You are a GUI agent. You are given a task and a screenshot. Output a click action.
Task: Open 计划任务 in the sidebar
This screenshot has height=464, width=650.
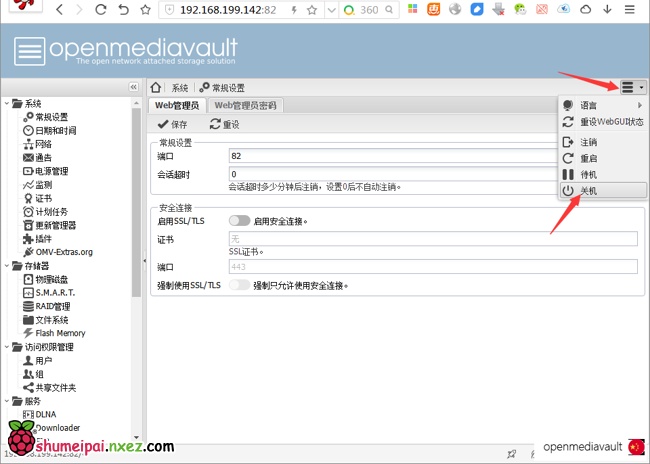51,211
